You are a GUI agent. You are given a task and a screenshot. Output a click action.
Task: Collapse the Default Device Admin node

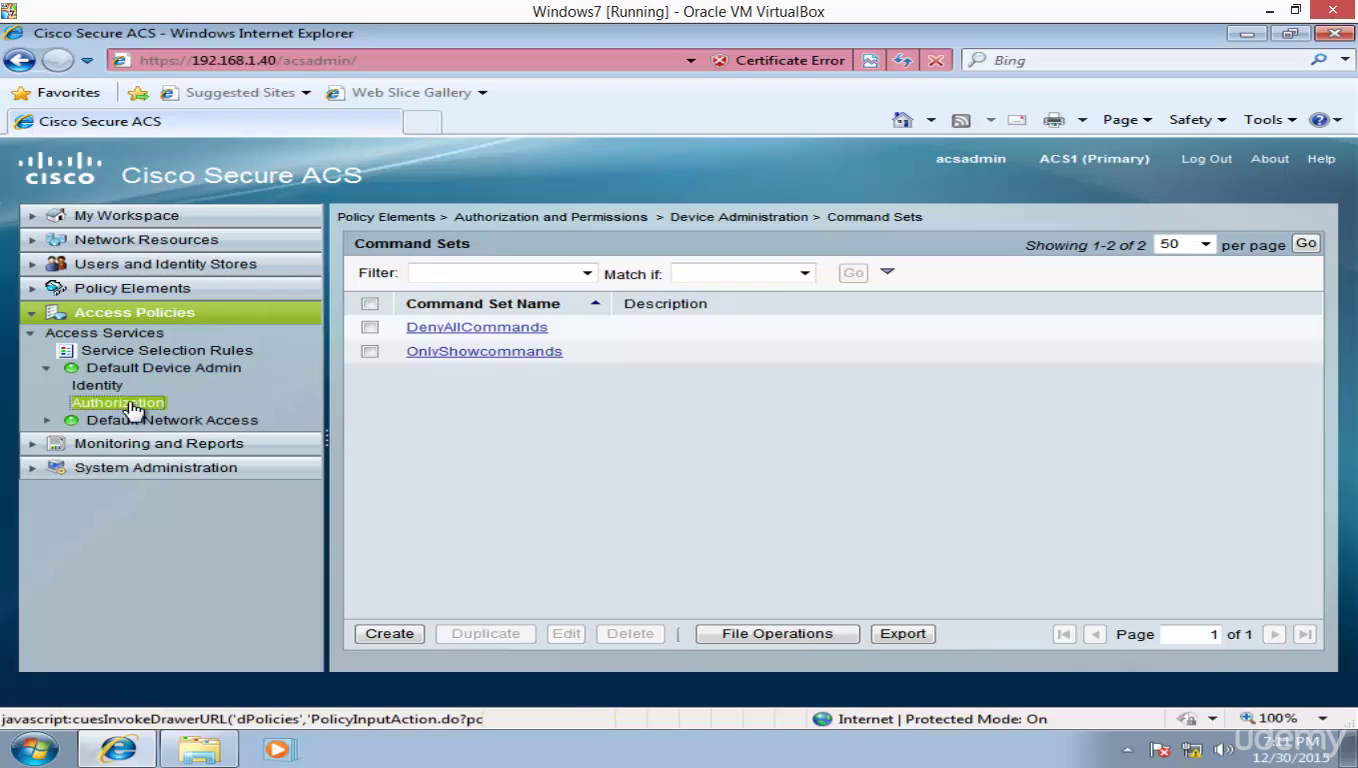click(47, 368)
